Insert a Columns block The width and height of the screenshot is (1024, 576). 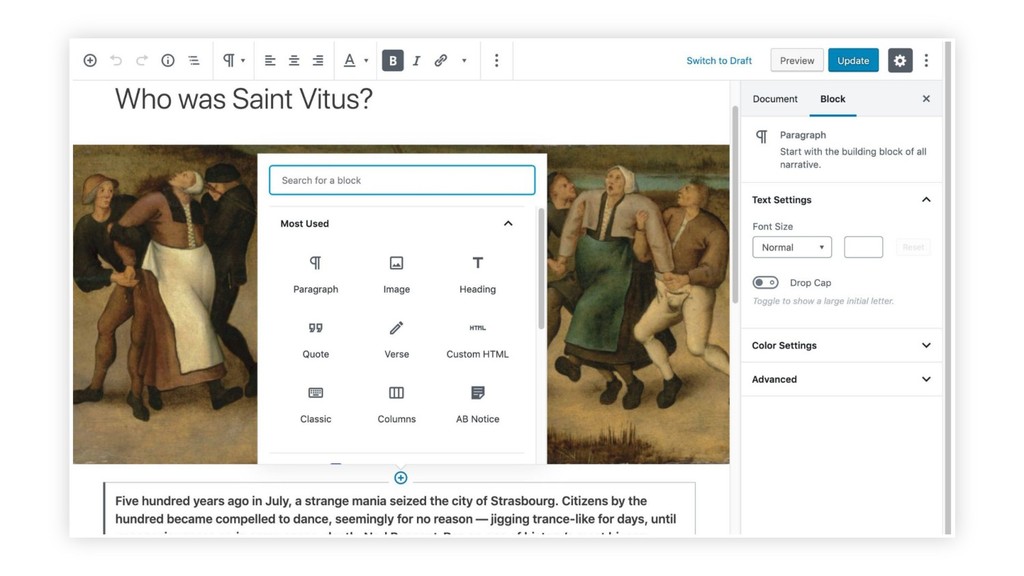tap(396, 404)
